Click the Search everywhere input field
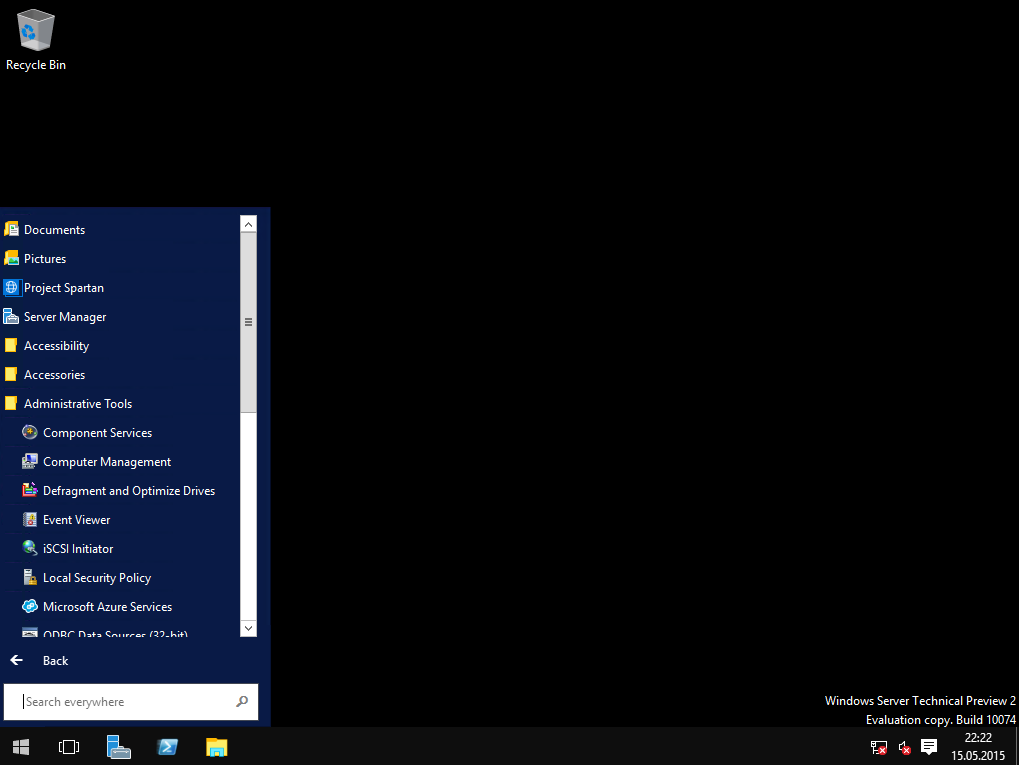This screenshot has width=1019, height=765. [x=131, y=701]
